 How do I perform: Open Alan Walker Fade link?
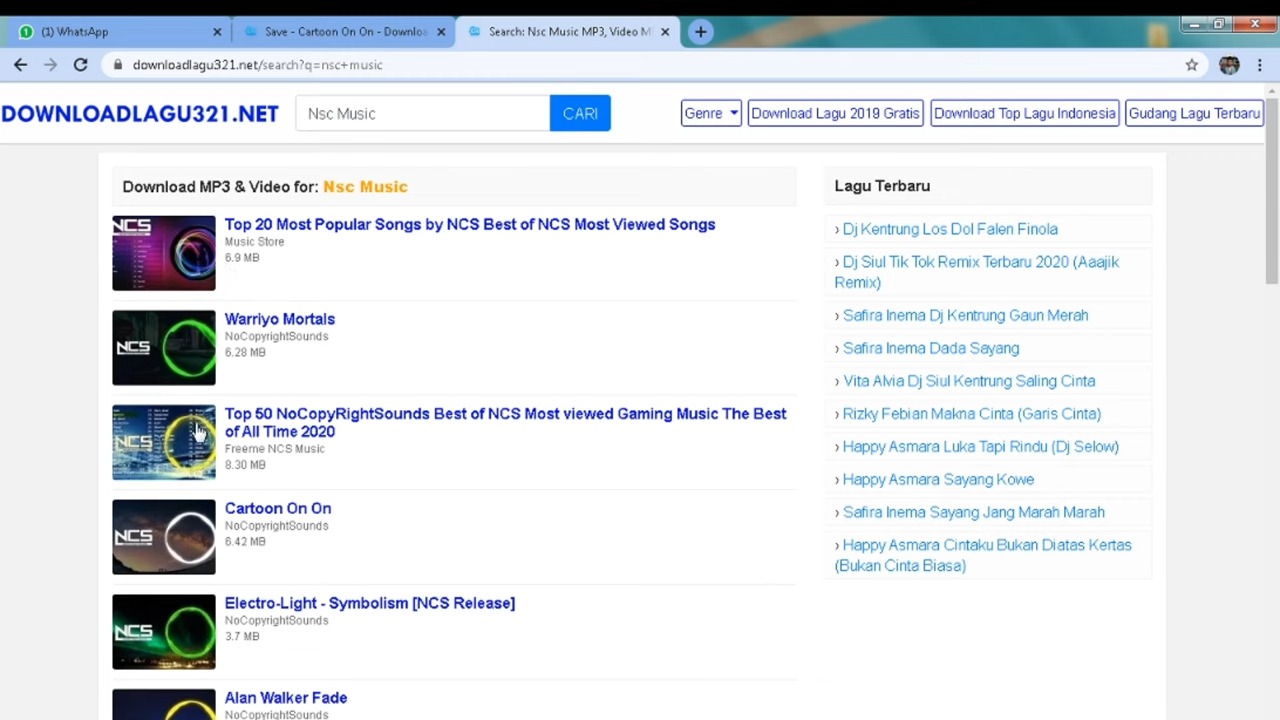(x=286, y=698)
